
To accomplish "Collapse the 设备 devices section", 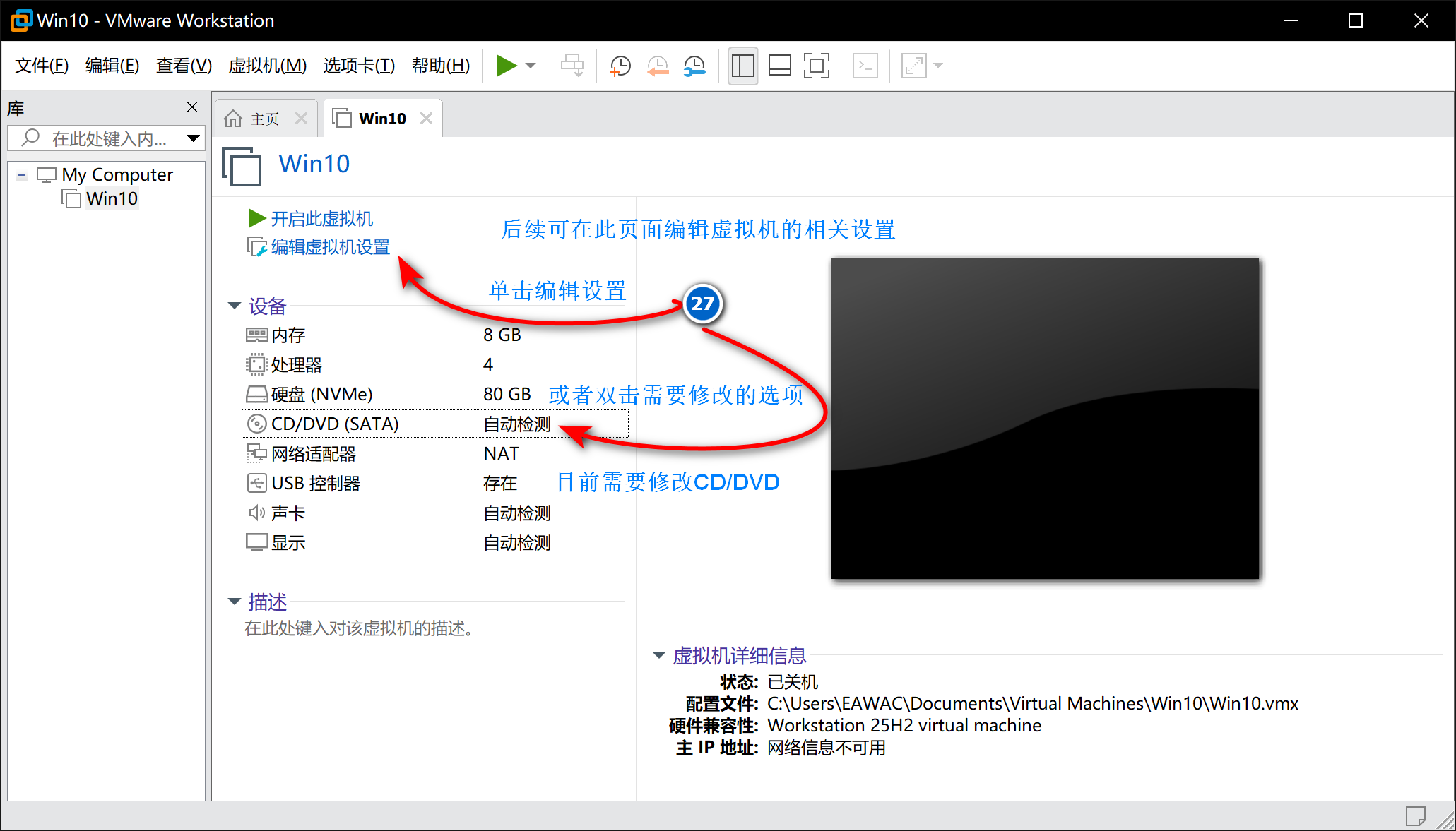I will point(235,306).
